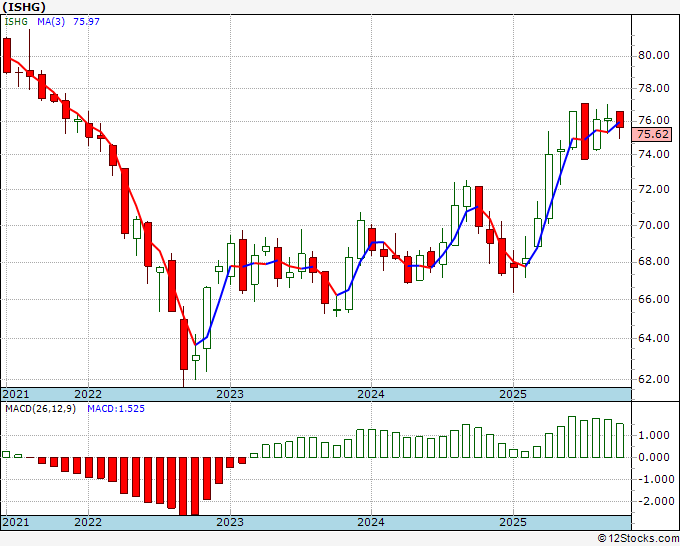This screenshot has width=680, height=546.
Task: Click 2022 on the price chart timeline
Action: tap(88, 394)
